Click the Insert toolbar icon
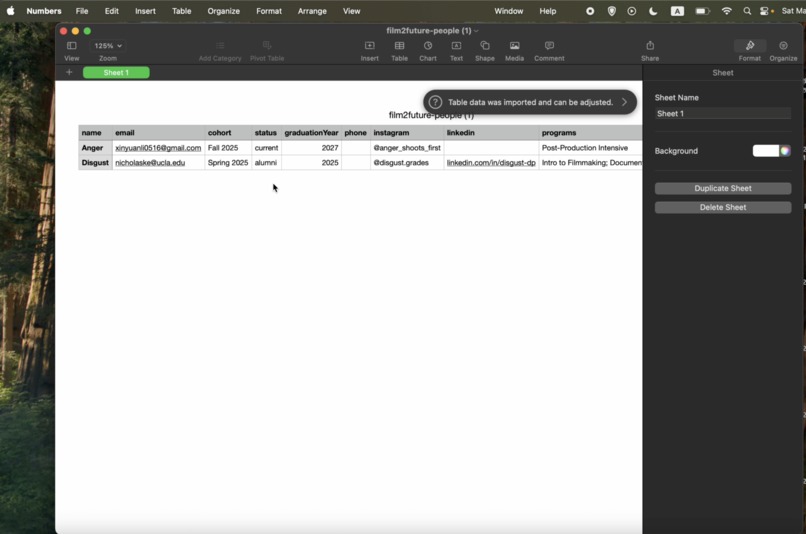Screen dimensions: 806x534 click(370, 46)
